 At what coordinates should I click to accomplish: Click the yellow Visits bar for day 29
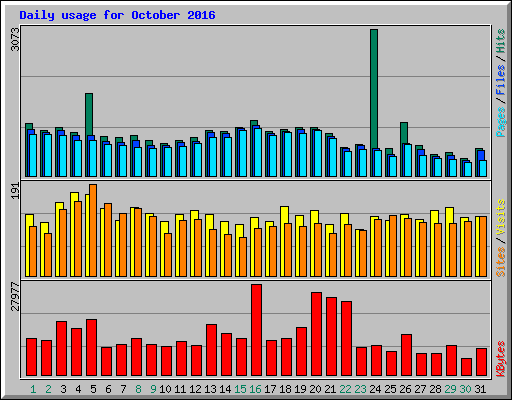click(449, 215)
